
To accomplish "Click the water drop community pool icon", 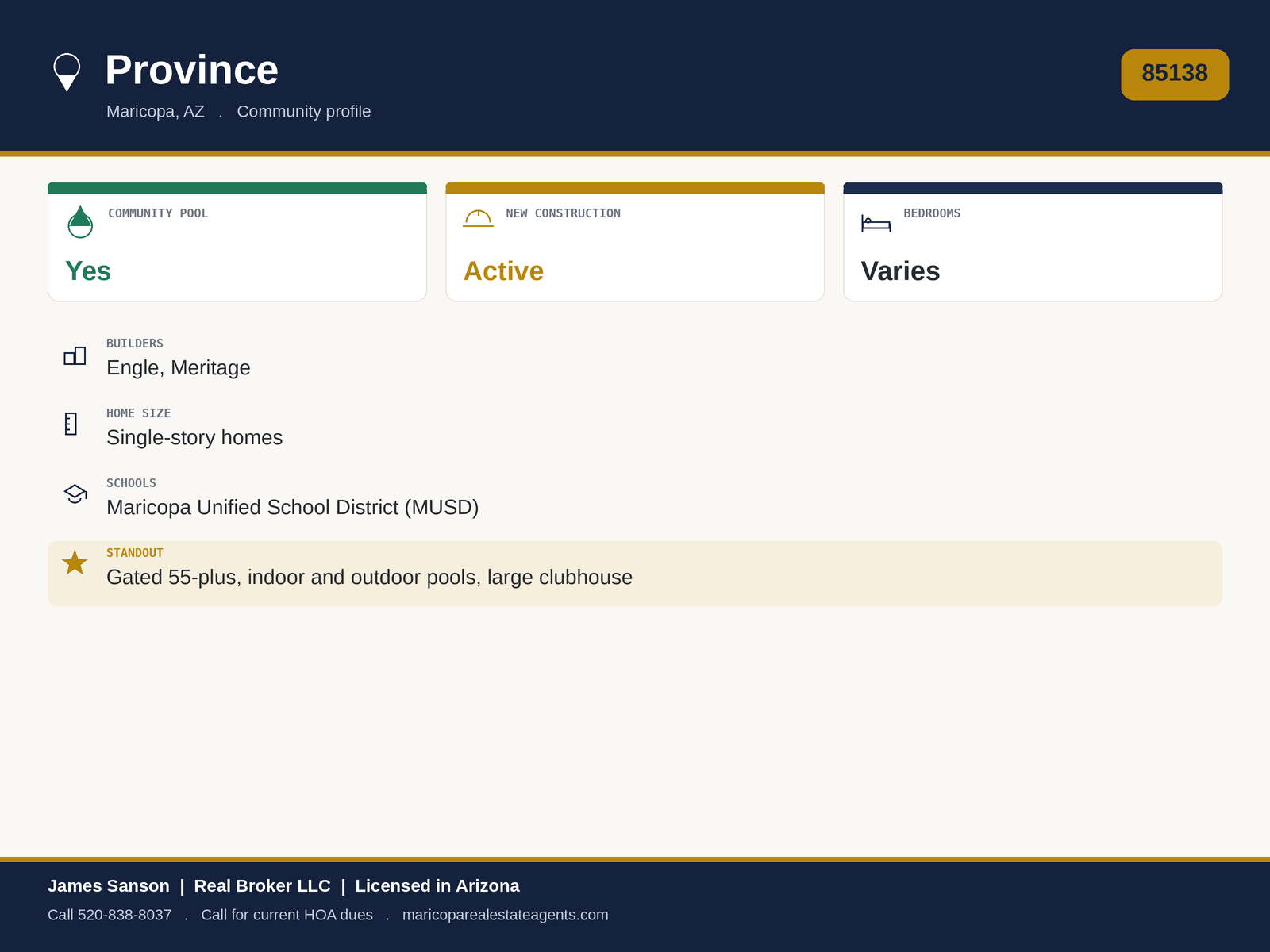I will coord(80,222).
